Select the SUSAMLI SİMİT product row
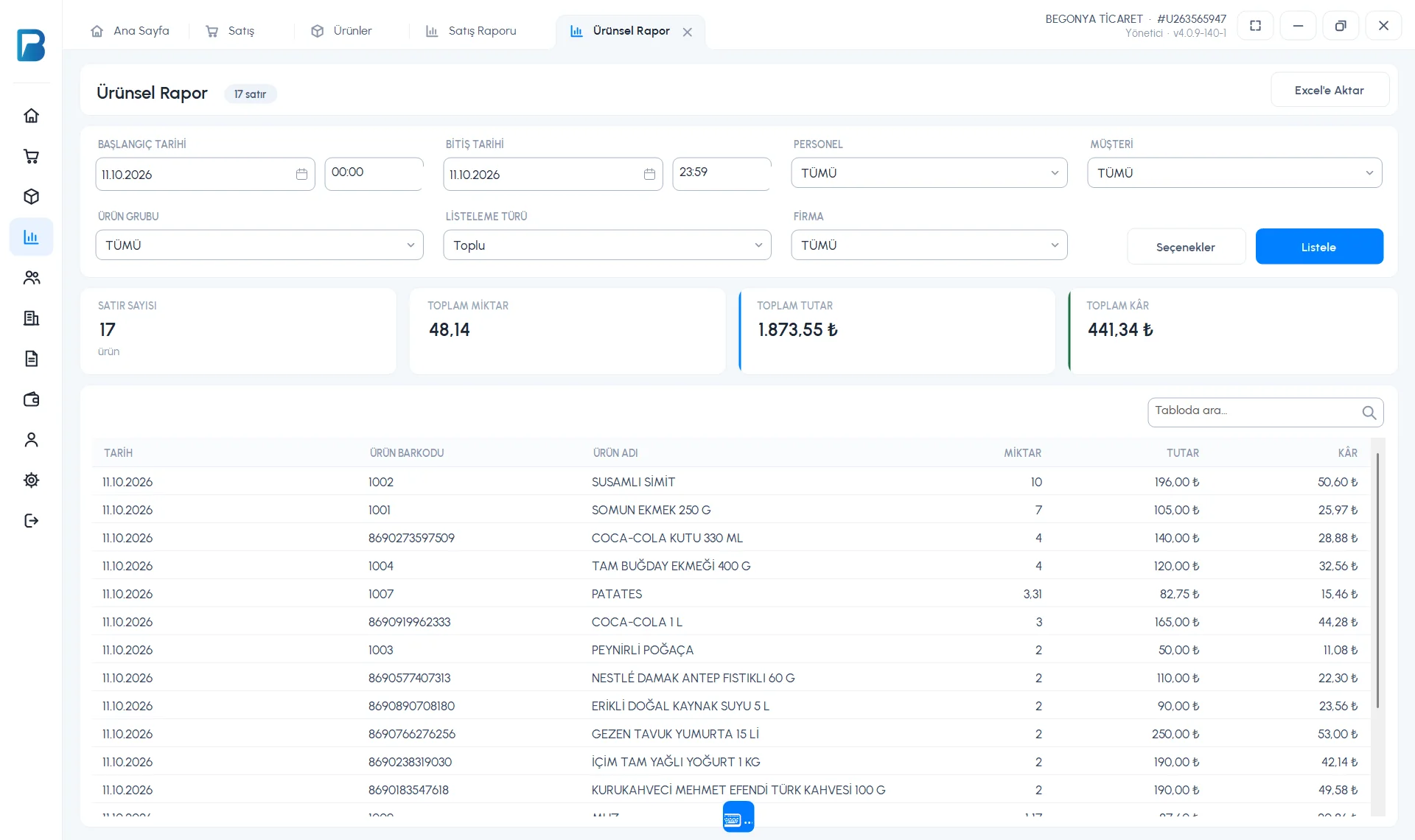This screenshot has width=1415, height=840. coord(731,482)
